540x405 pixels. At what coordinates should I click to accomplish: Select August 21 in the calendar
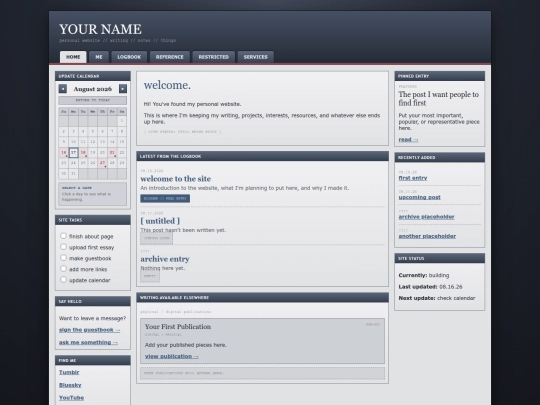(x=112, y=152)
